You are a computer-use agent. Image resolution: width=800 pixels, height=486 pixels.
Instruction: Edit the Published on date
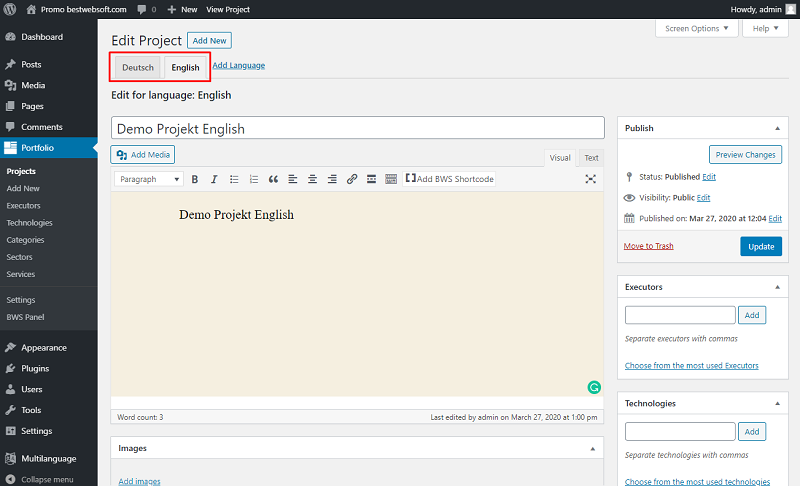tap(775, 219)
